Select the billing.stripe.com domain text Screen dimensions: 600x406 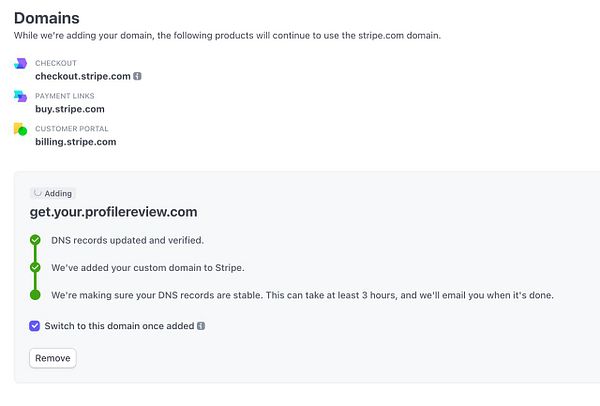(x=75, y=142)
